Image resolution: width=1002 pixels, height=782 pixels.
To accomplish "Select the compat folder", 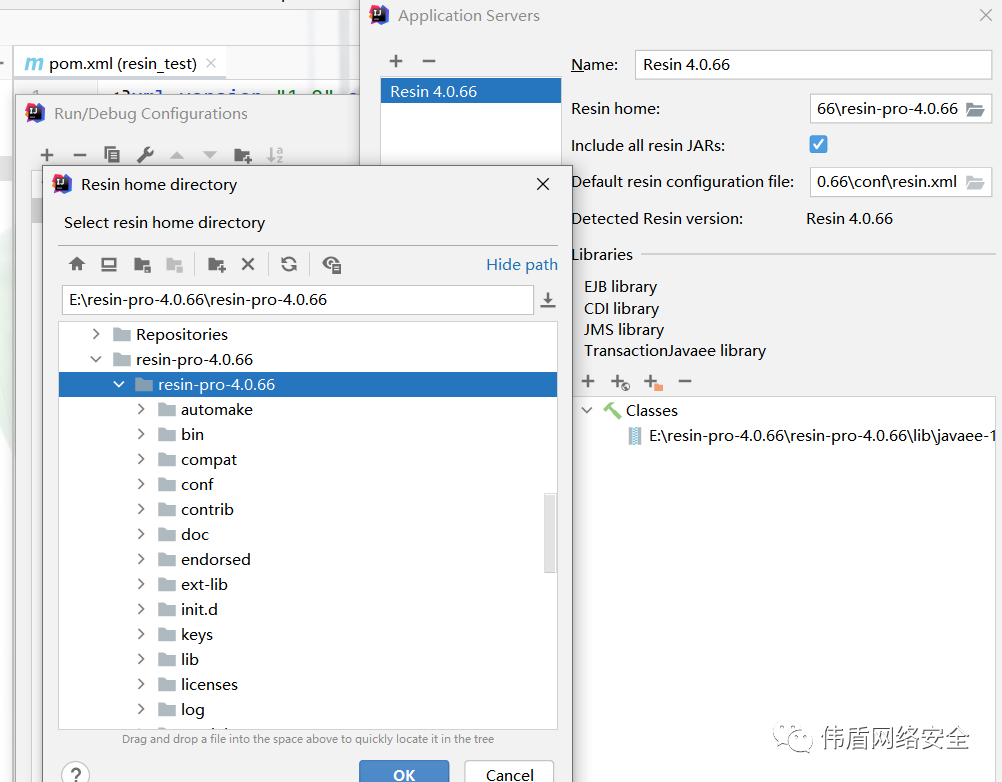I will point(208,459).
